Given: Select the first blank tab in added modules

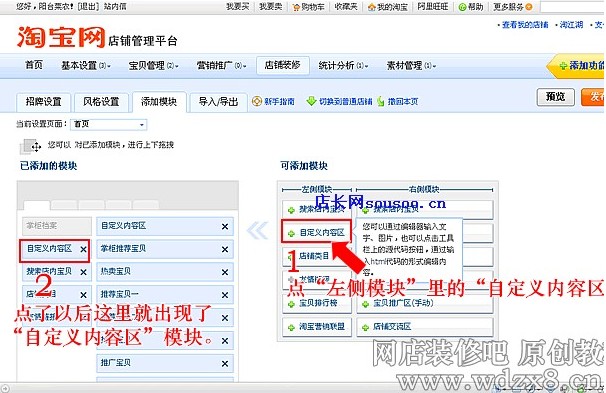Looking at the screenshot, I should click(37, 205).
